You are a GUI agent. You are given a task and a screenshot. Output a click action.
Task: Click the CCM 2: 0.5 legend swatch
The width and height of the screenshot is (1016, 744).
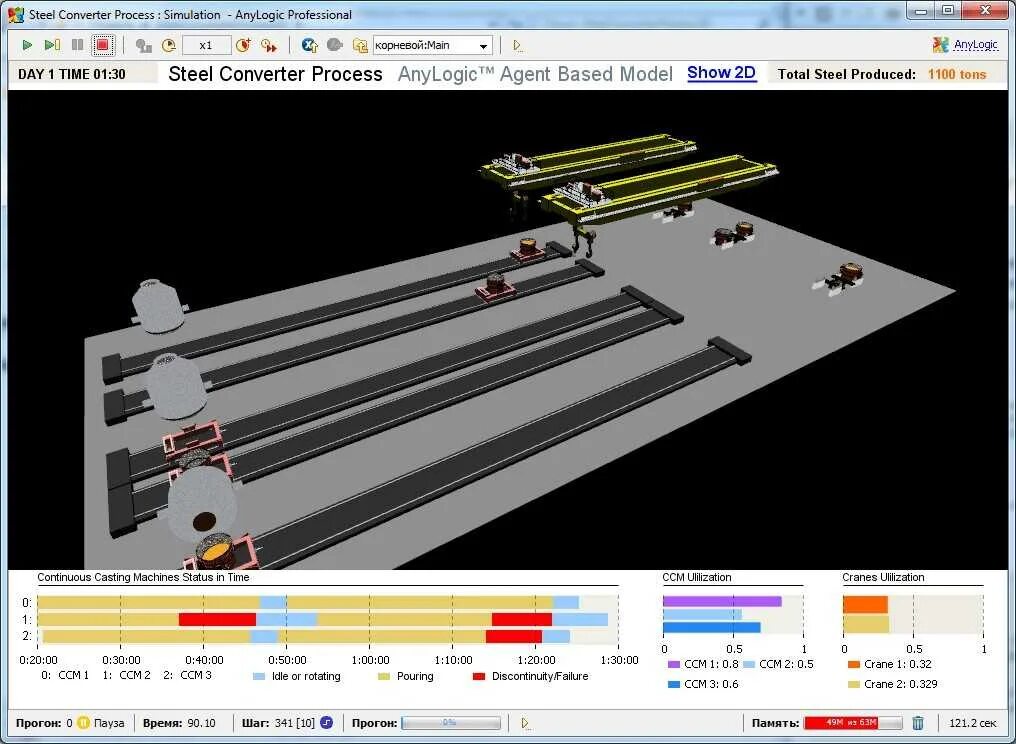click(748, 664)
